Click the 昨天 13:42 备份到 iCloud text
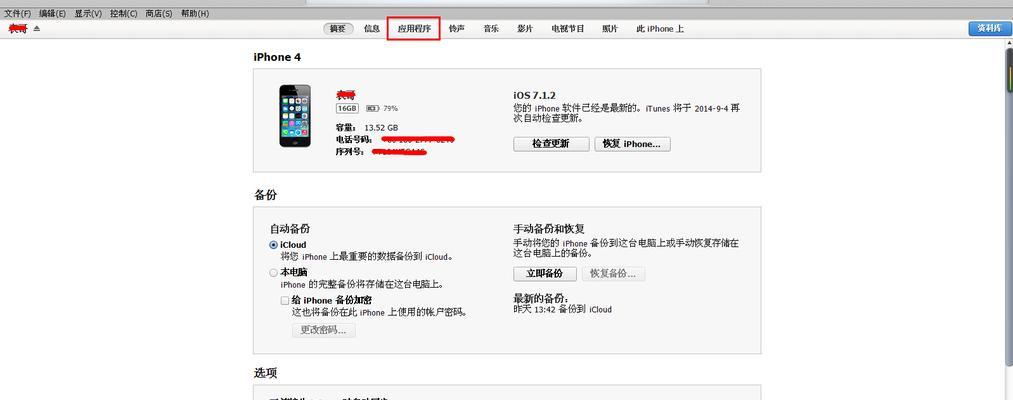Screen dimensions: 1013x400 (x=563, y=310)
